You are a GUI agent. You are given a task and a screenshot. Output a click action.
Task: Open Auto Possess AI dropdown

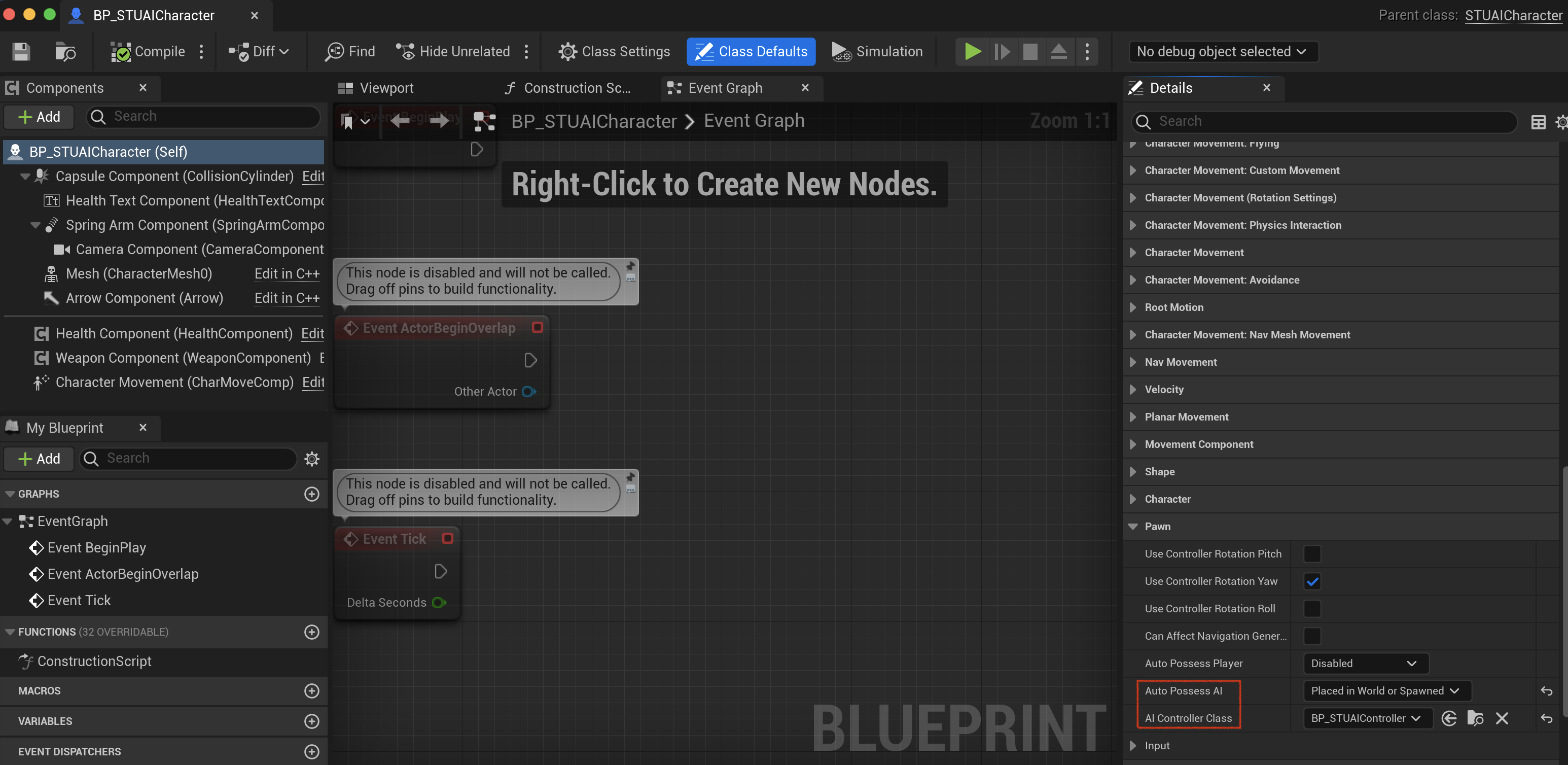click(1386, 691)
